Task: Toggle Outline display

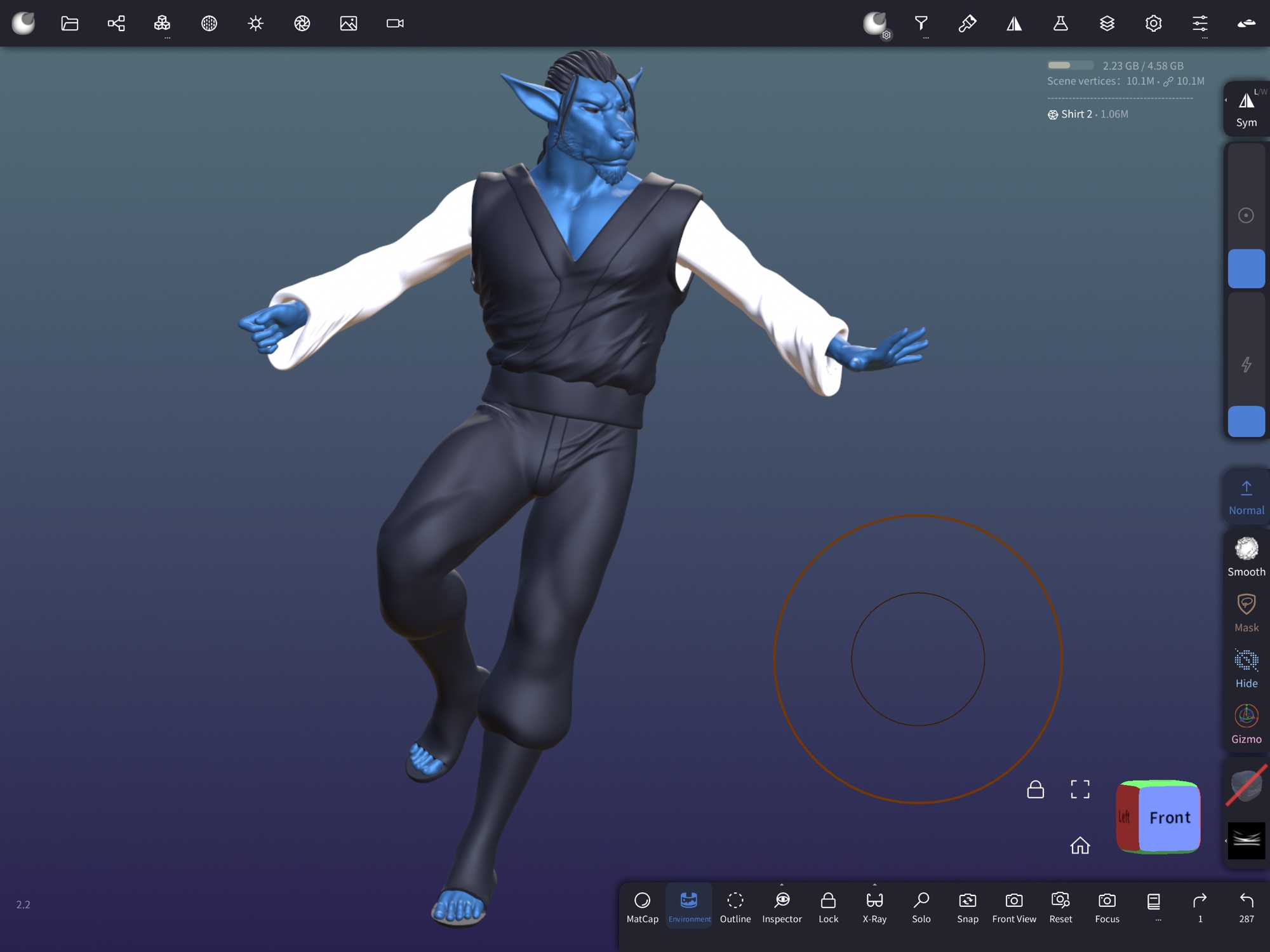Action: pyautogui.click(x=735, y=906)
